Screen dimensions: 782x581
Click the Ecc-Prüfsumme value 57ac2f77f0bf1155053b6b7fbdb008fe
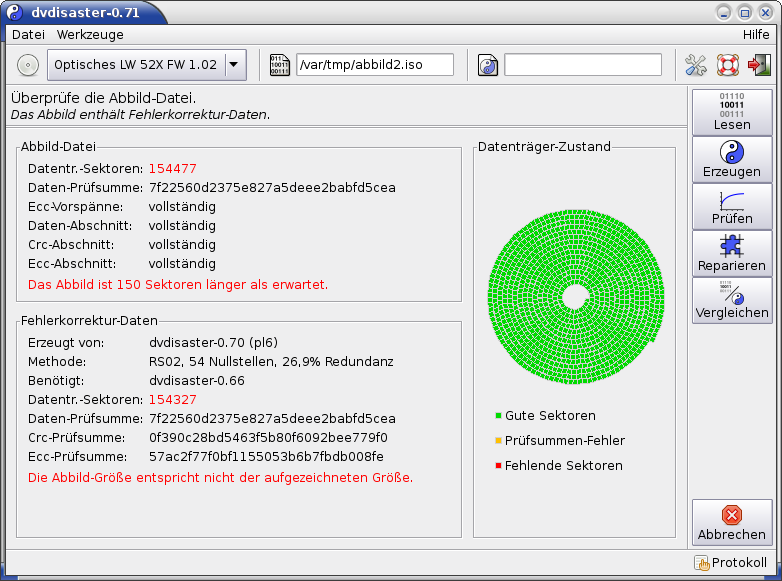(x=266, y=456)
